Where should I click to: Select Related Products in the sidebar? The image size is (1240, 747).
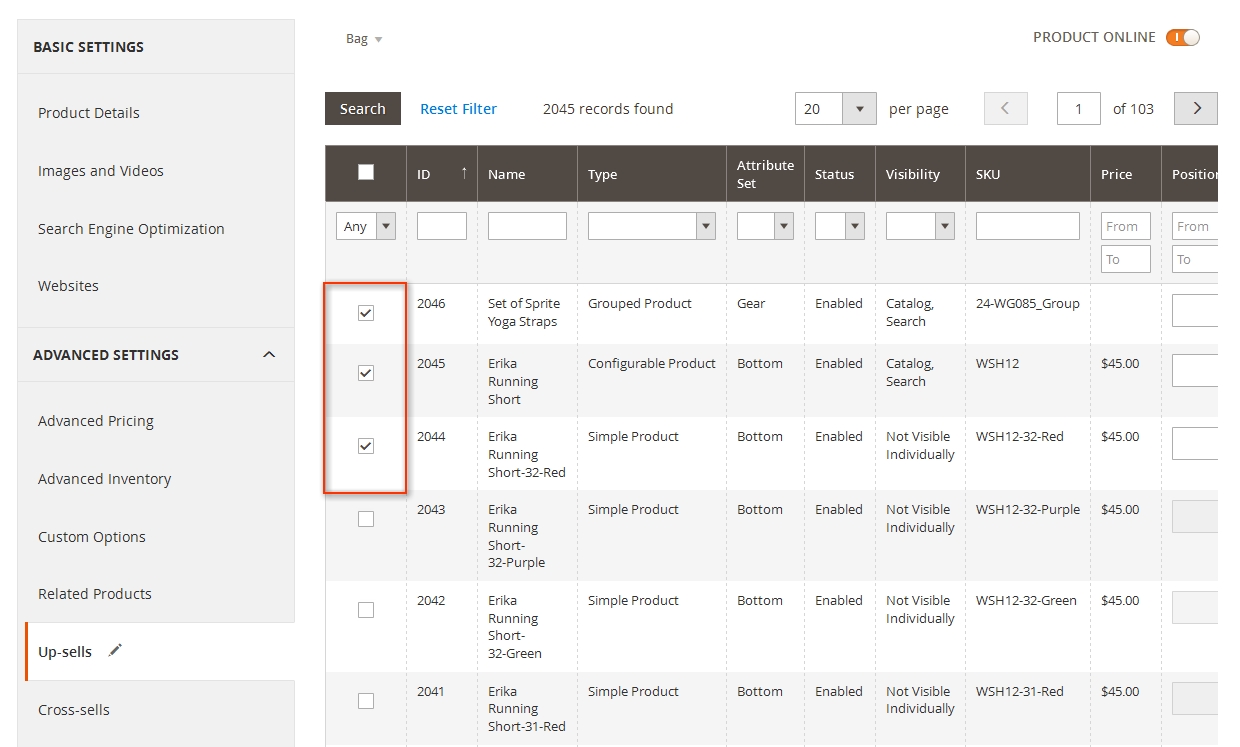point(94,593)
